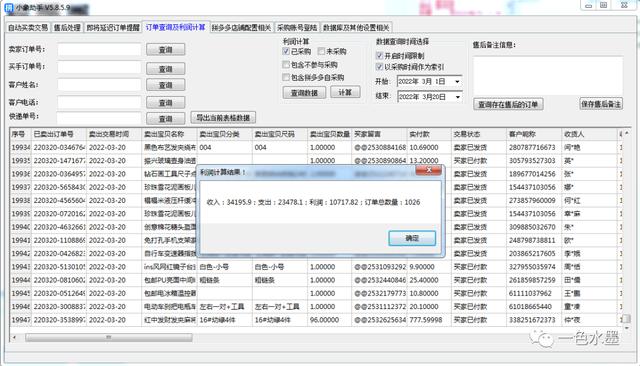Viewport: 640px width, 366px height.
Task: Open the 售后处理 tab
Action: (x=67, y=27)
